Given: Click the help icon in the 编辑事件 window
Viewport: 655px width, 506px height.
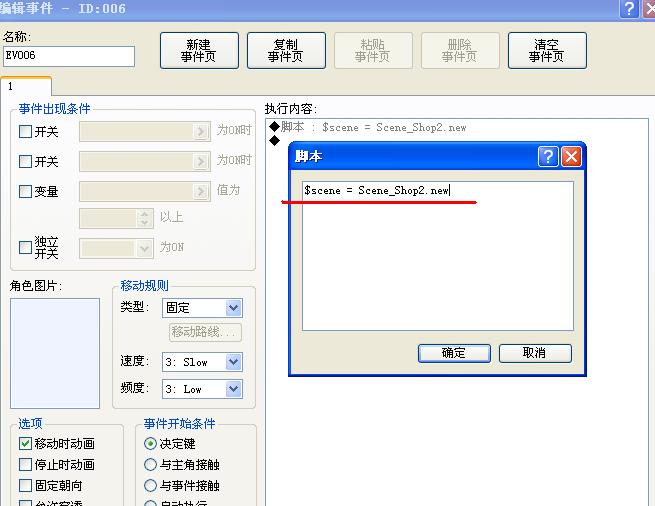Looking at the screenshot, I should 629,9.
